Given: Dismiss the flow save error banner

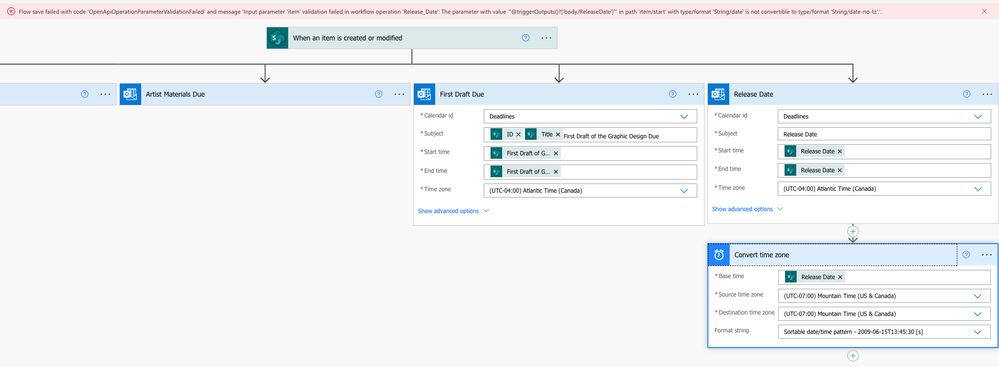Looking at the screenshot, I should coord(986,11).
